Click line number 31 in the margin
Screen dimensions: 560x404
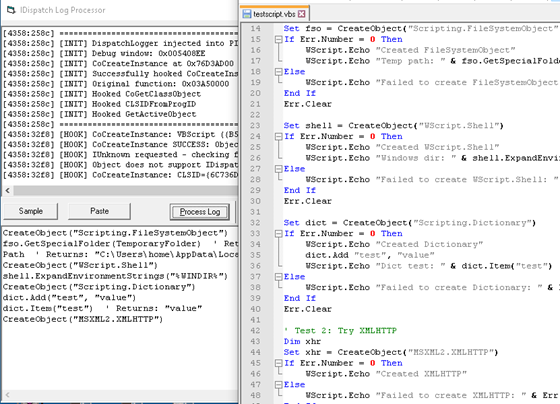coord(255,212)
